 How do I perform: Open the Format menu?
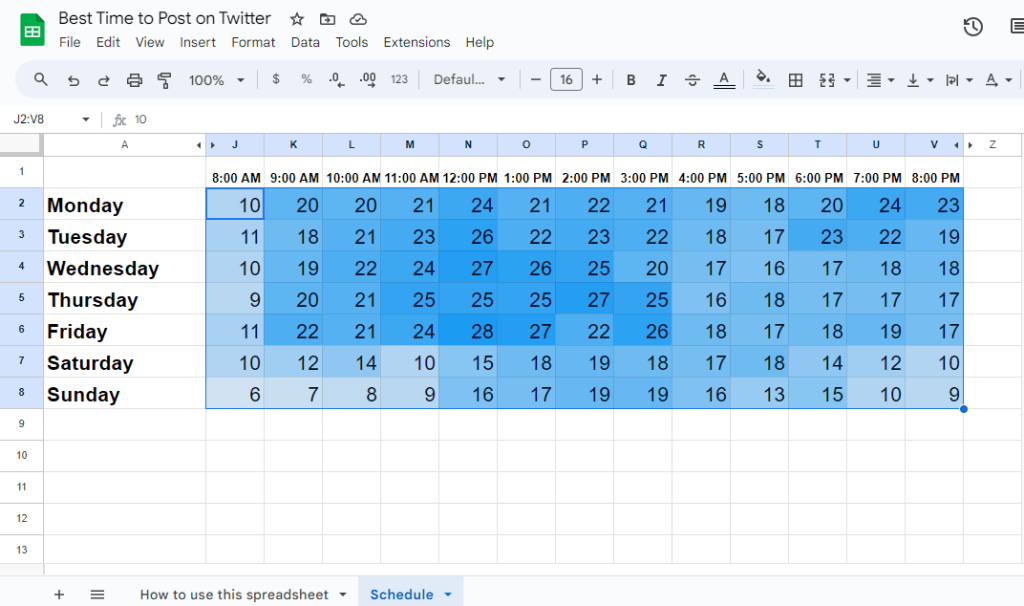point(253,42)
